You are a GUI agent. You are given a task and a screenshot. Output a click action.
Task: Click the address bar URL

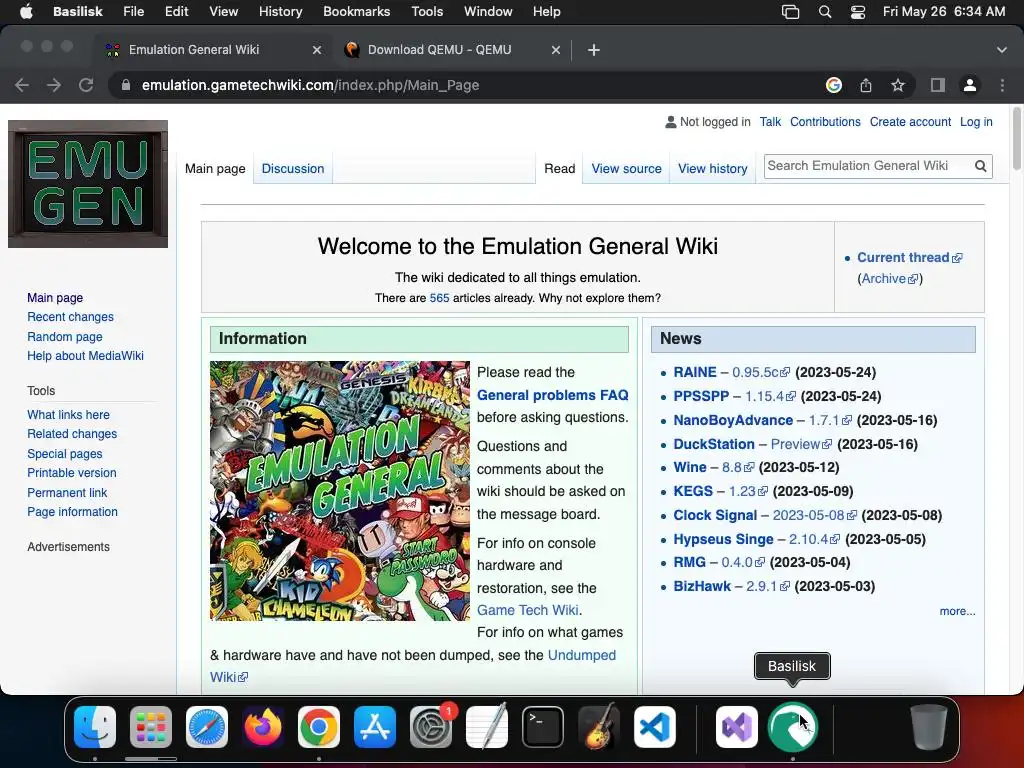point(310,86)
